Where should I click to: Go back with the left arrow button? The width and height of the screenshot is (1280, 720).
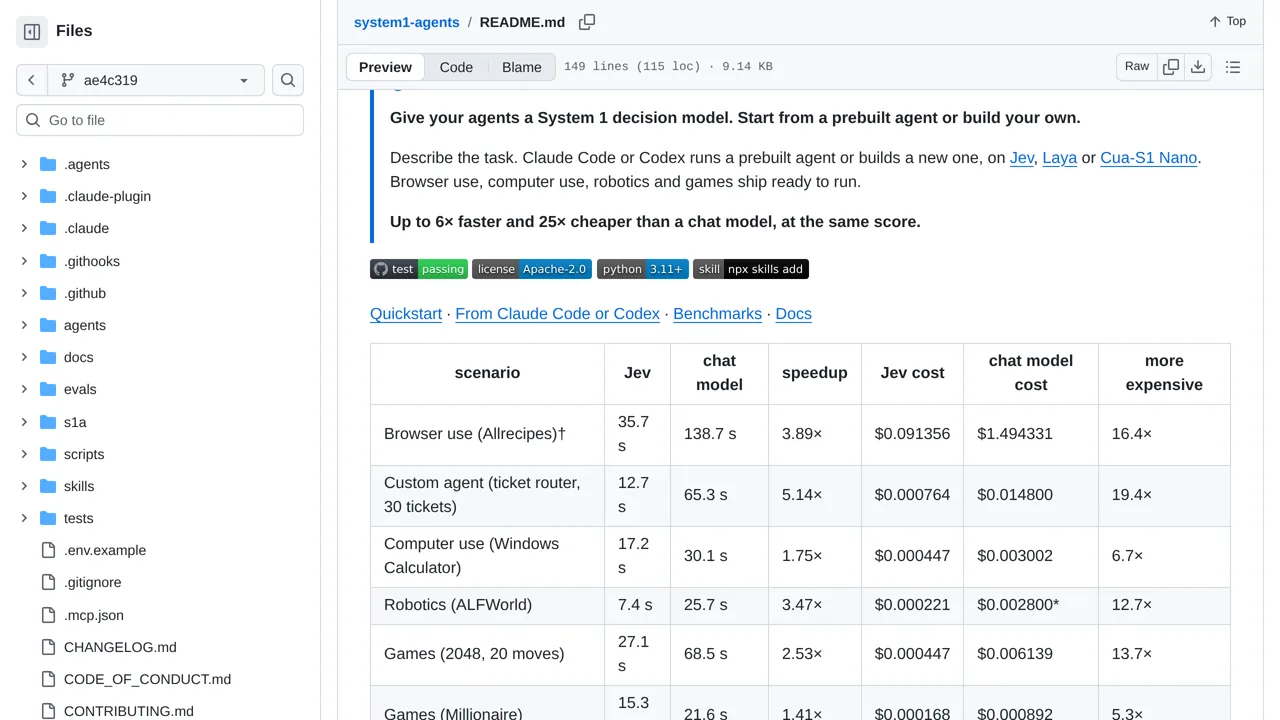pos(32,80)
